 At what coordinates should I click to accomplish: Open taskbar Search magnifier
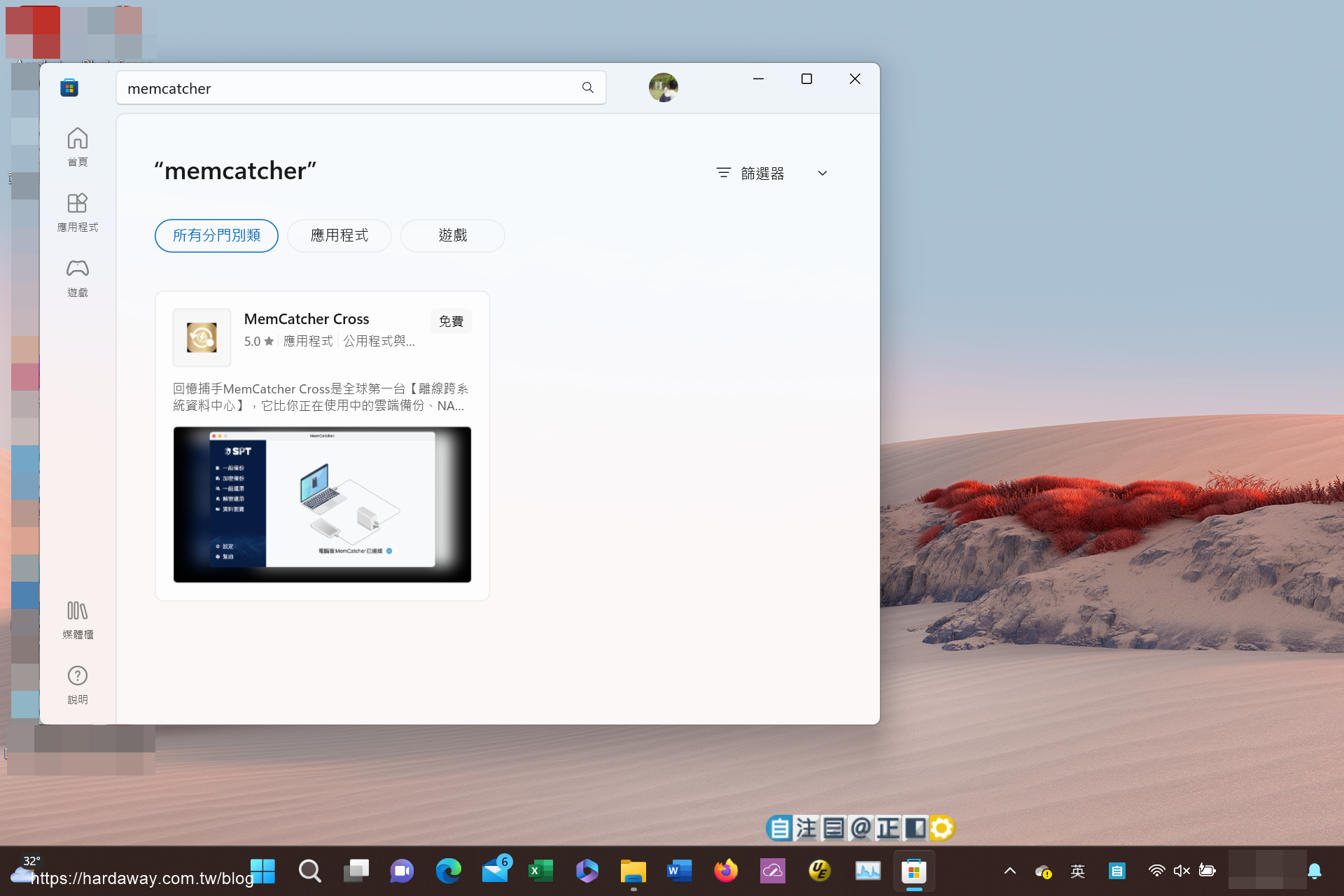[309, 871]
